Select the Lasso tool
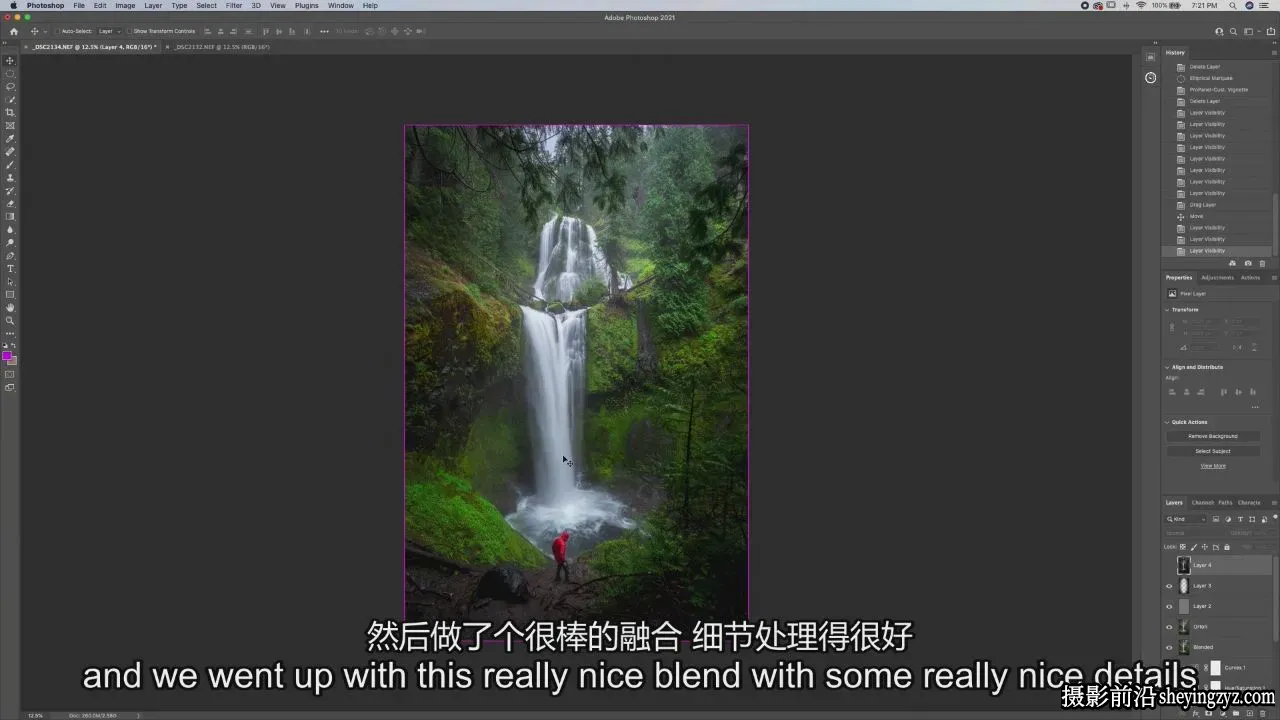 (10, 87)
